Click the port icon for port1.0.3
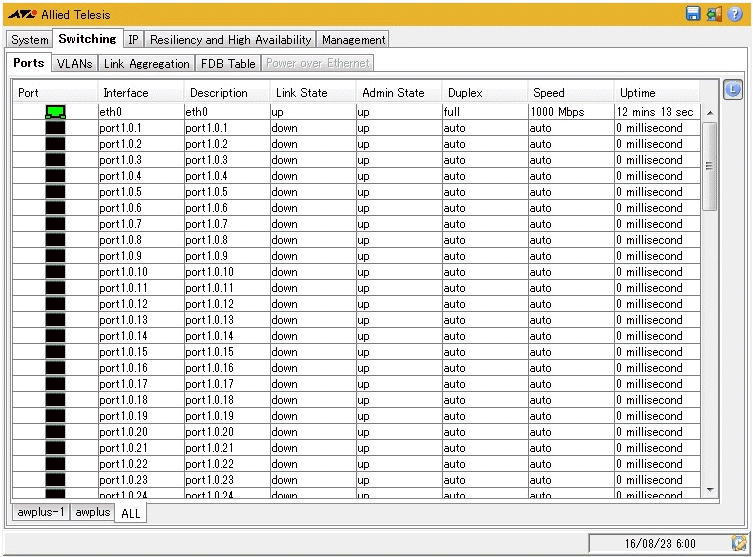The width and height of the screenshot is (753, 557). [x=55, y=160]
